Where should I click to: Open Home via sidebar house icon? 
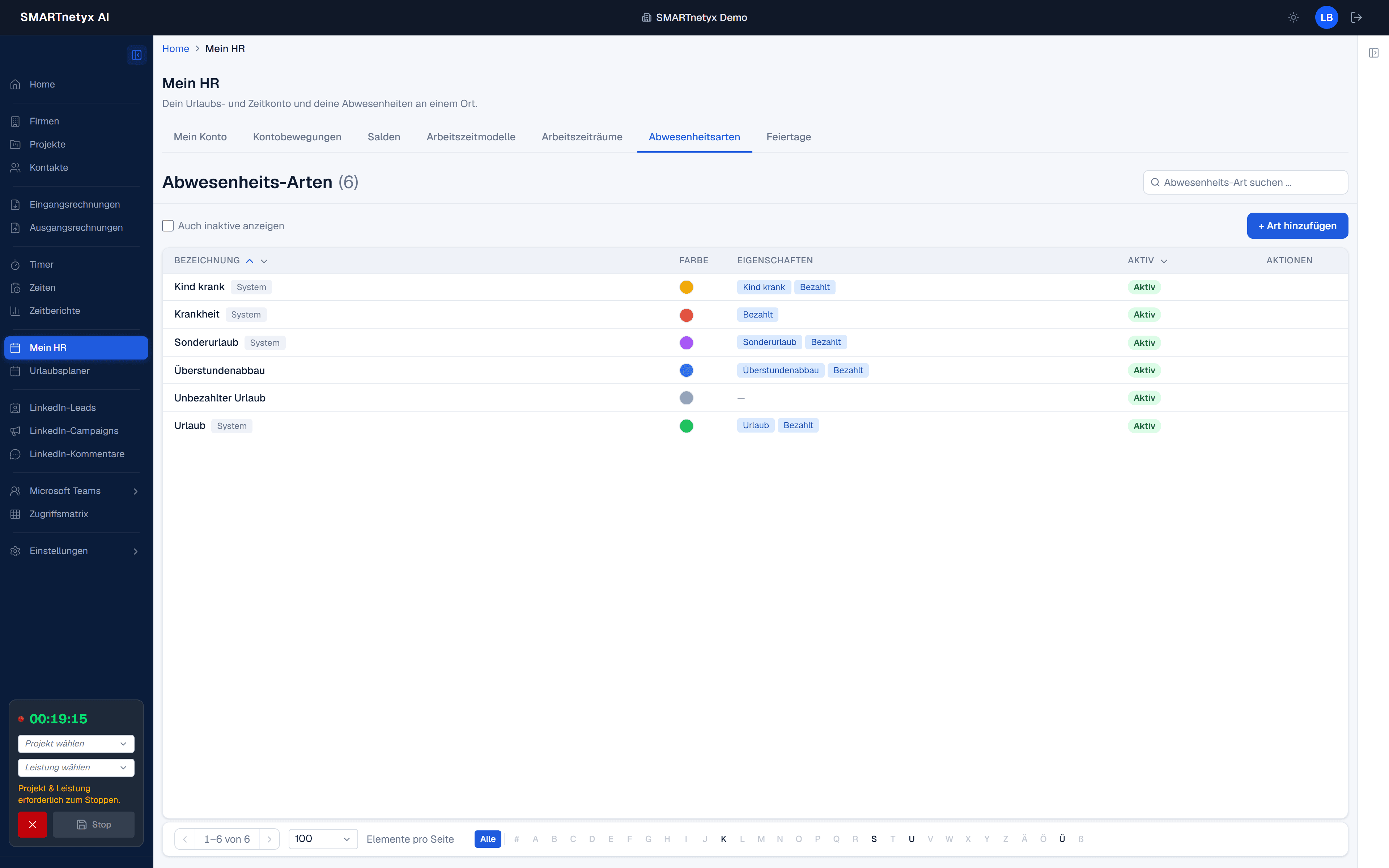(x=16, y=84)
